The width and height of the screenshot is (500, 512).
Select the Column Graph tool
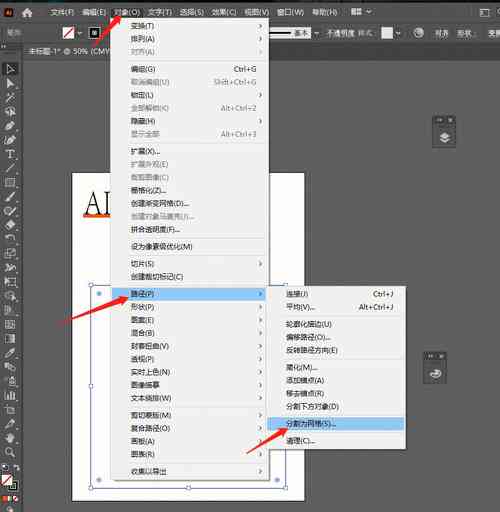tap(10, 395)
